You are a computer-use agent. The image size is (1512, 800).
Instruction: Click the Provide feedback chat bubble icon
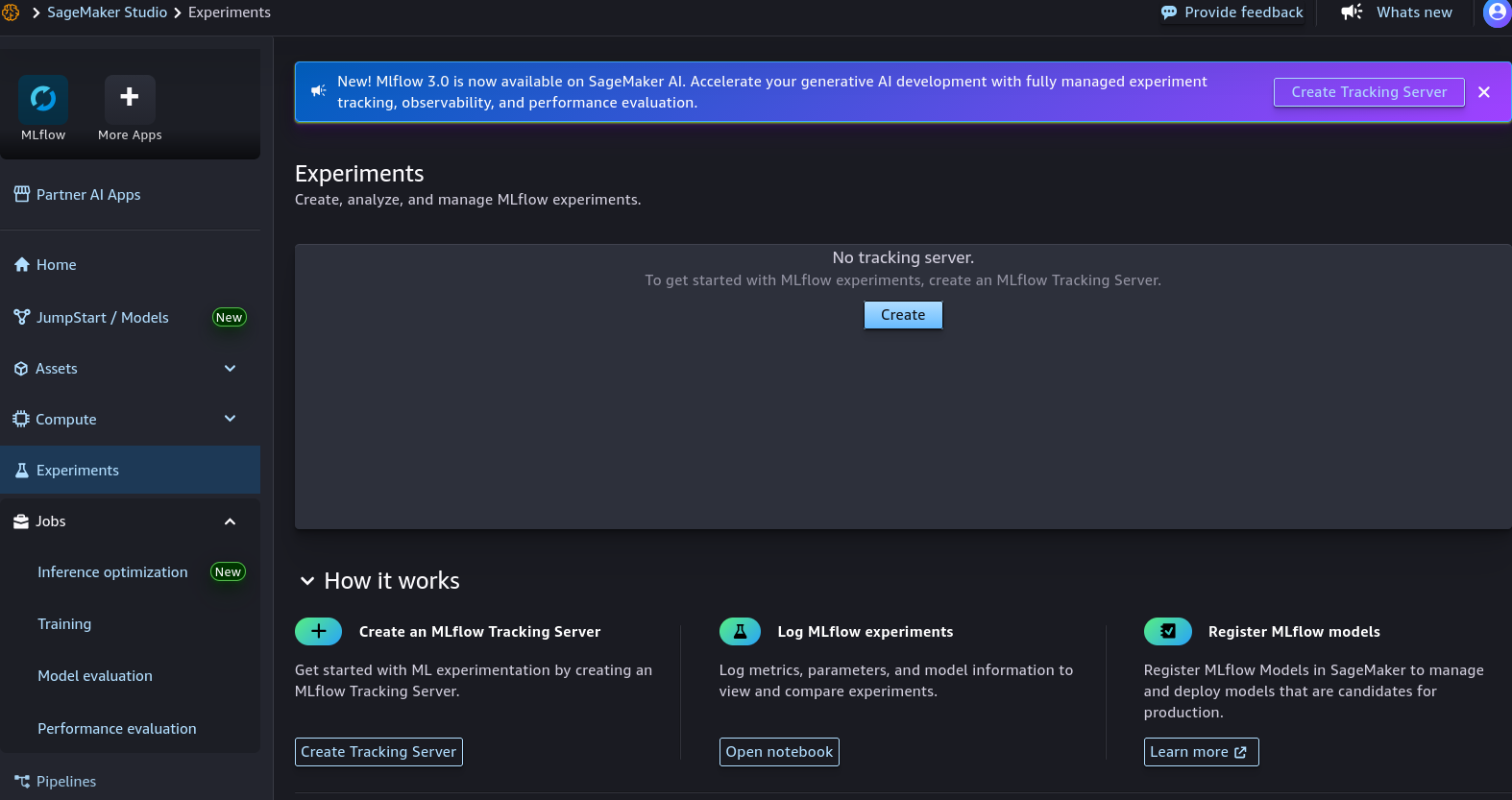pos(1169,12)
